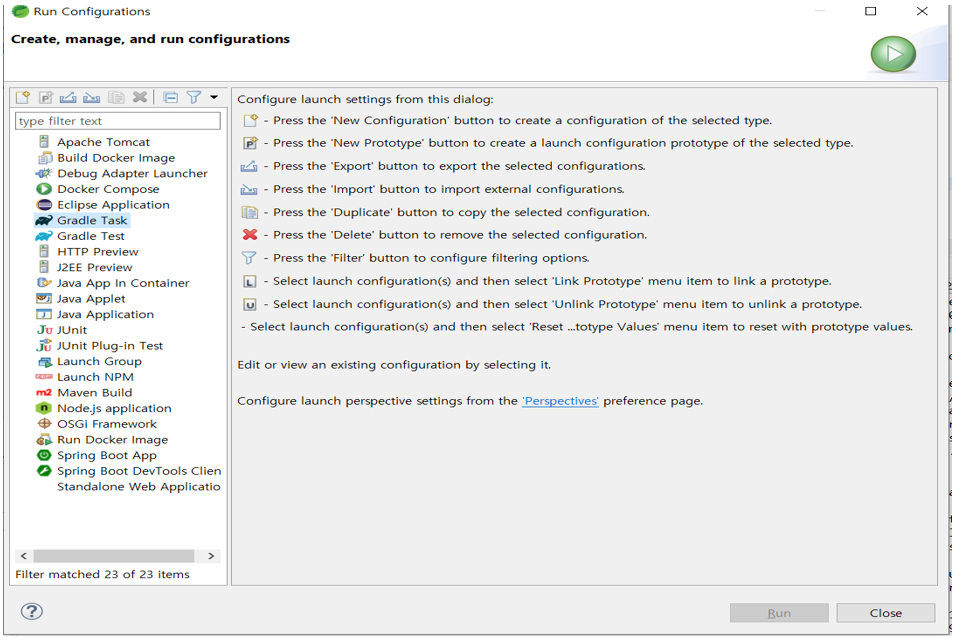This screenshot has width=958, height=643.
Task: Click the Gradle Task elephant icon
Action: coord(44,220)
